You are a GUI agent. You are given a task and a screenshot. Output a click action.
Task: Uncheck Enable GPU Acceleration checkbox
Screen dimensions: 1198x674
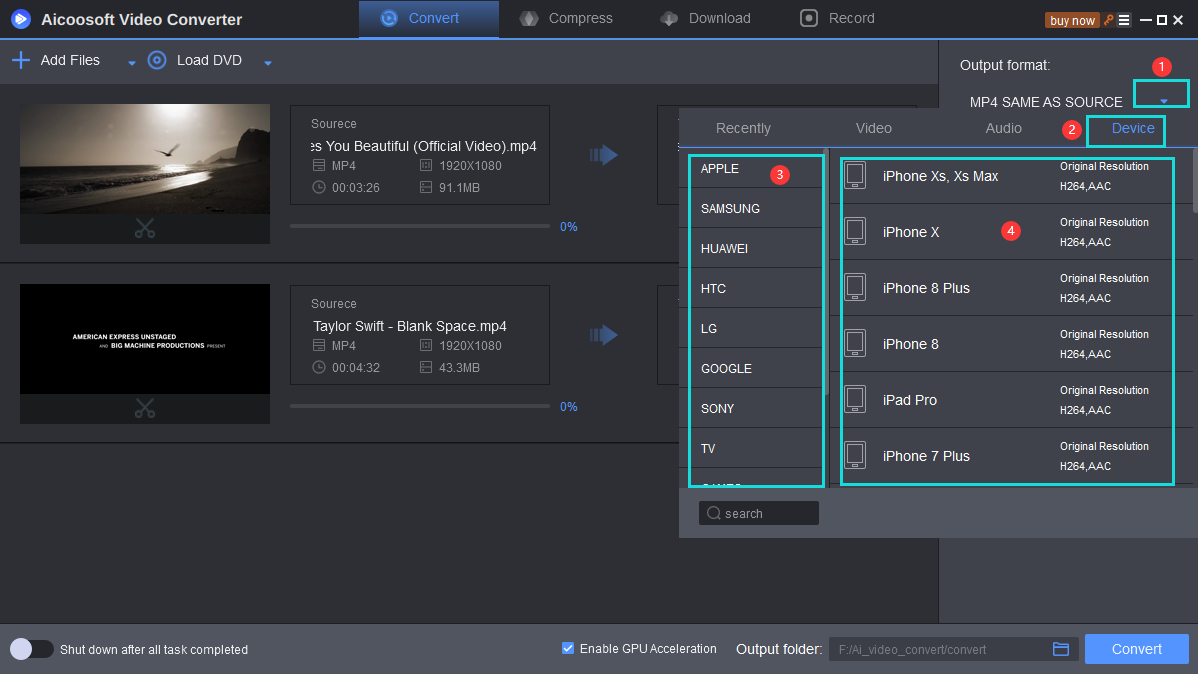coord(568,648)
